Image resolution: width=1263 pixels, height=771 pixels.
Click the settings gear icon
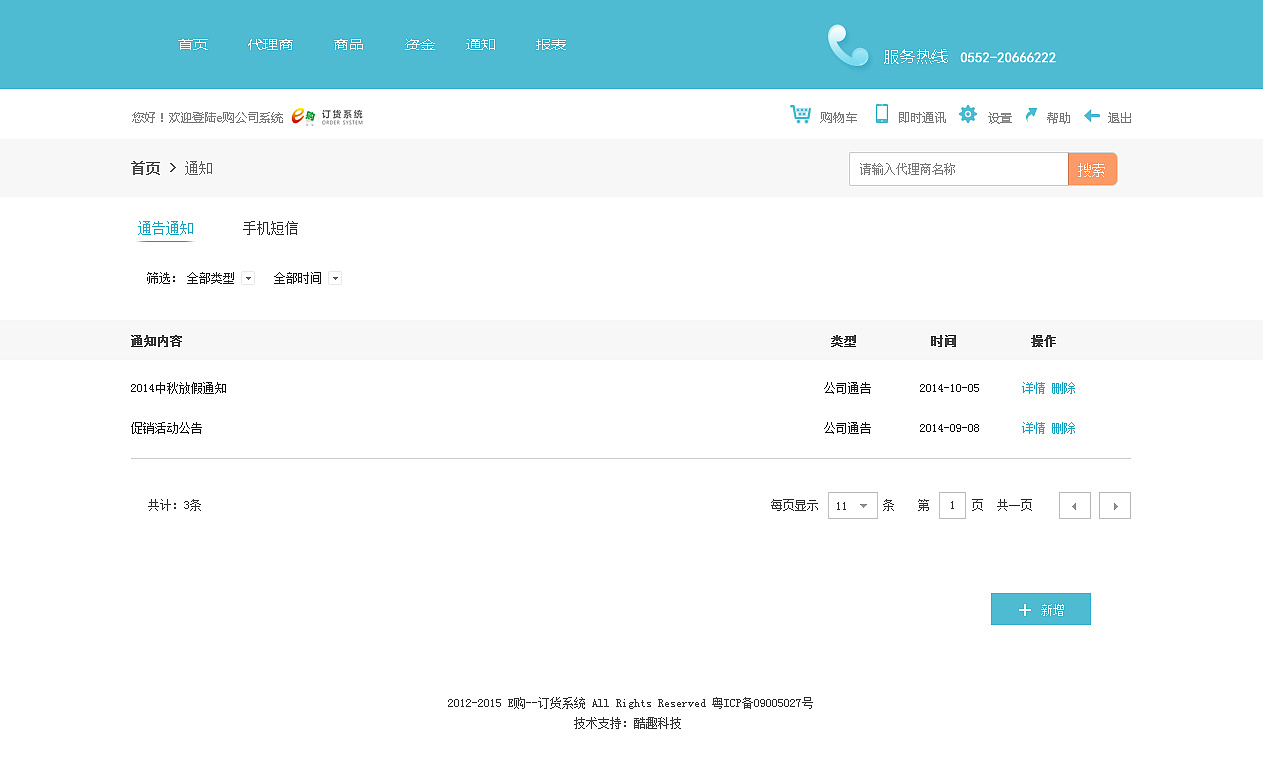(967, 114)
